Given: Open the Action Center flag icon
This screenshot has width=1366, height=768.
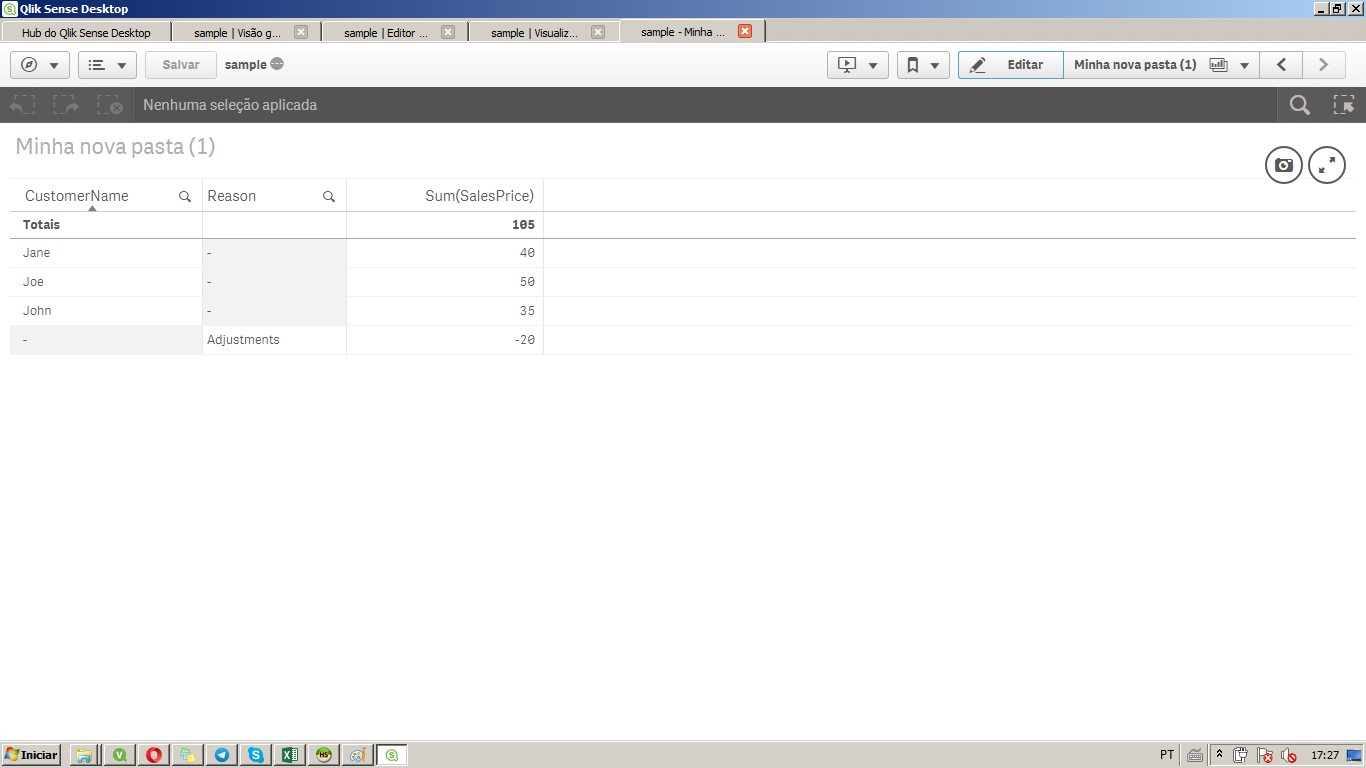Looking at the screenshot, I should click(x=1265, y=755).
